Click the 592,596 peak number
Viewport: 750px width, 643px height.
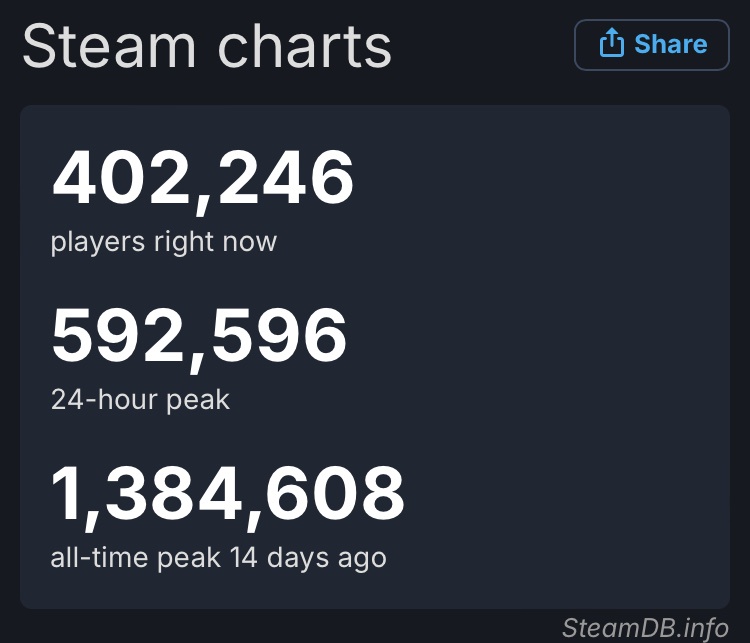199,336
